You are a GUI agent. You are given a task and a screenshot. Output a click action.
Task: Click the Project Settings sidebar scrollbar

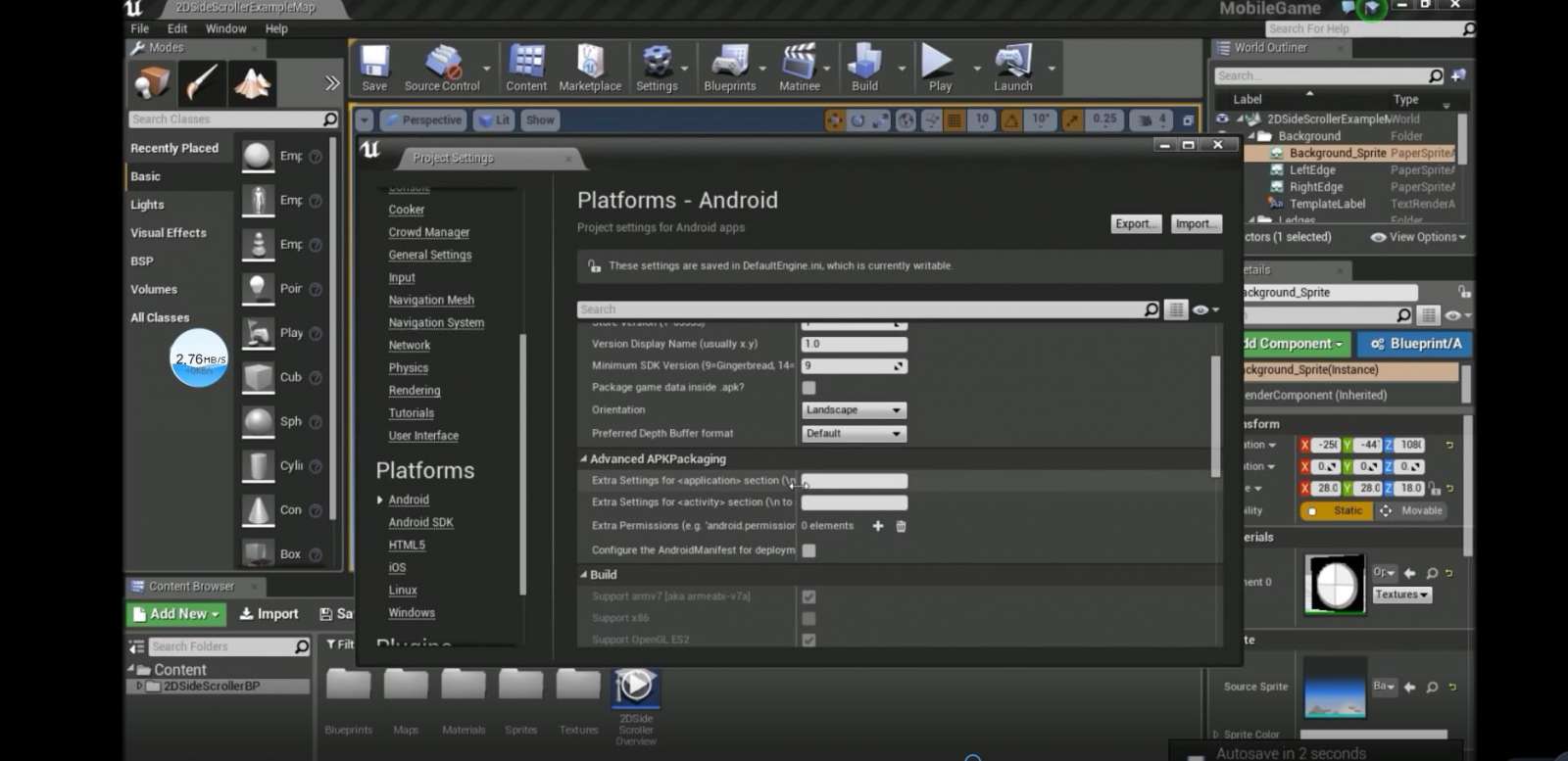click(x=522, y=464)
